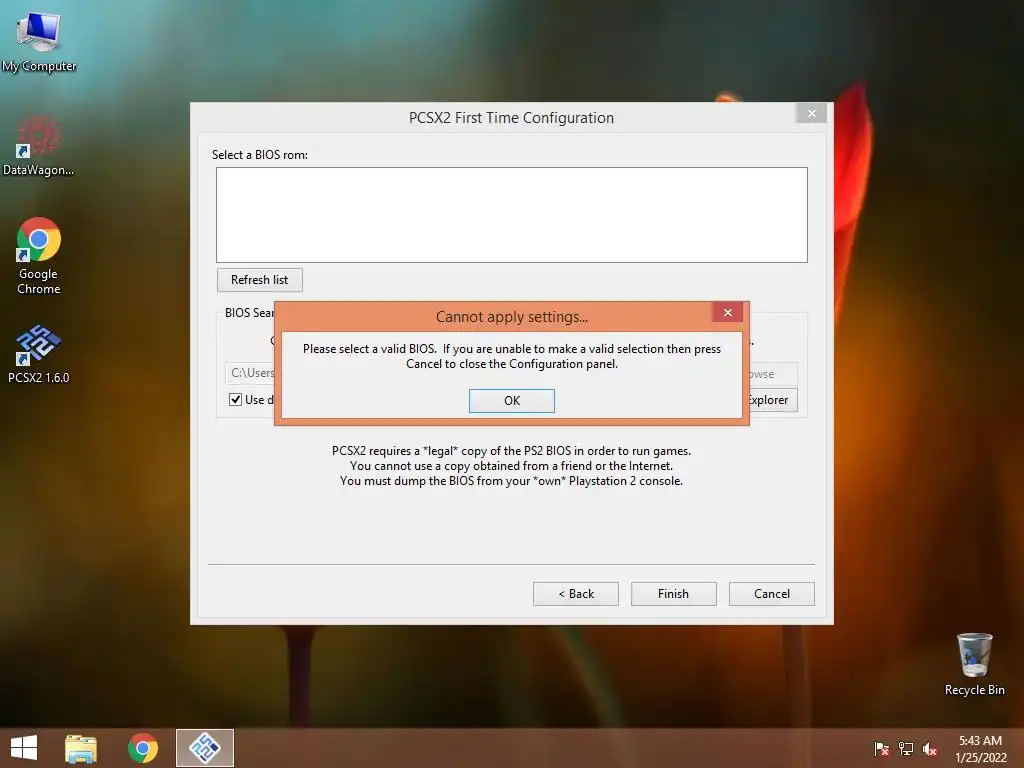Screen dimensions: 1024x768
Task: Close the Cannot apply settings dialog
Action: pyautogui.click(x=728, y=312)
